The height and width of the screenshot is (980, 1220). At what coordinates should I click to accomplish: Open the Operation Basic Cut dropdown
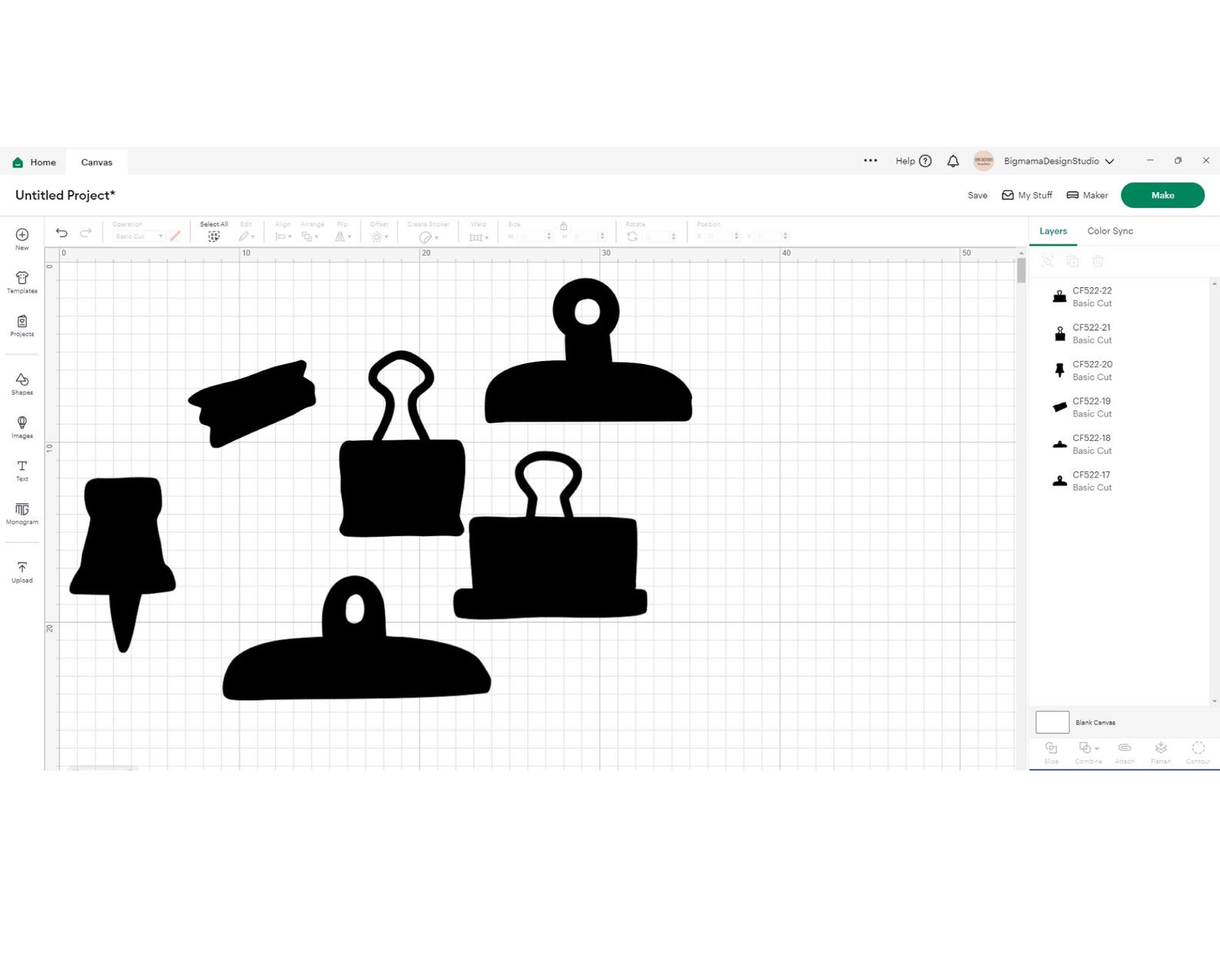138,237
